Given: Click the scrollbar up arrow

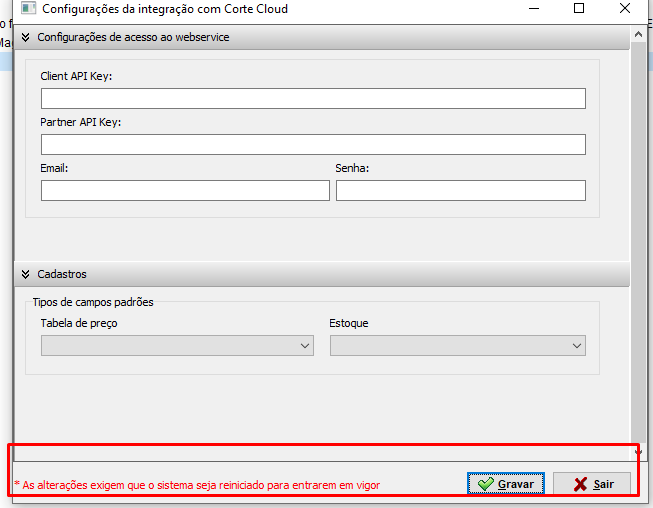Looking at the screenshot, I should [x=638, y=35].
